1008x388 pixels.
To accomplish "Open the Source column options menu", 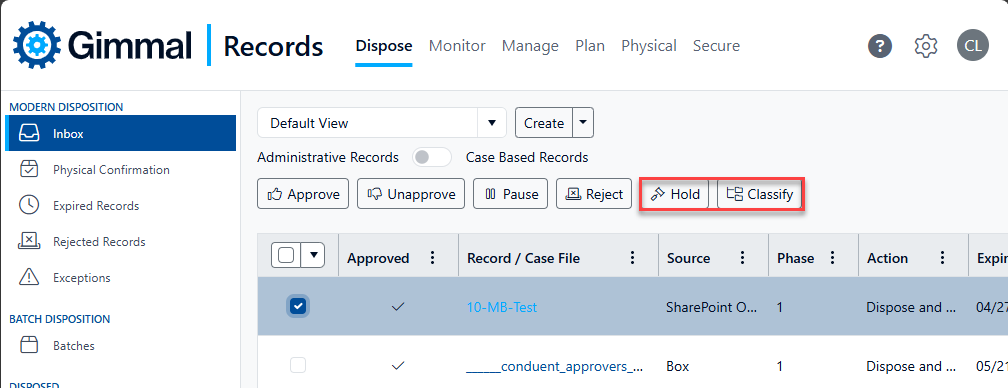I will click(742, 258).
